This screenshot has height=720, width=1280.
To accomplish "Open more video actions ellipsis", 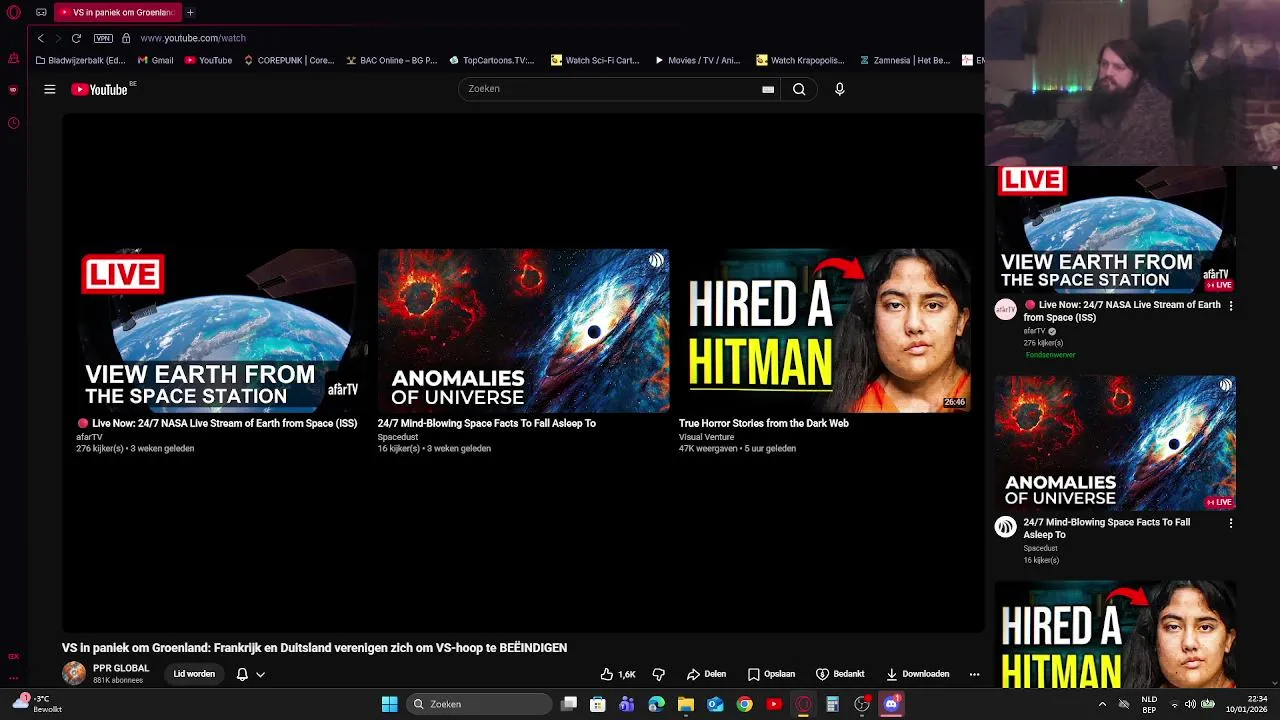I will (x=974, y=674).
